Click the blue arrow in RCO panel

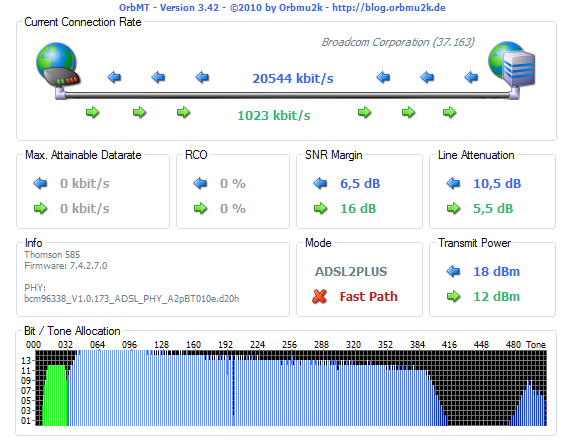[x=200, y=183]
